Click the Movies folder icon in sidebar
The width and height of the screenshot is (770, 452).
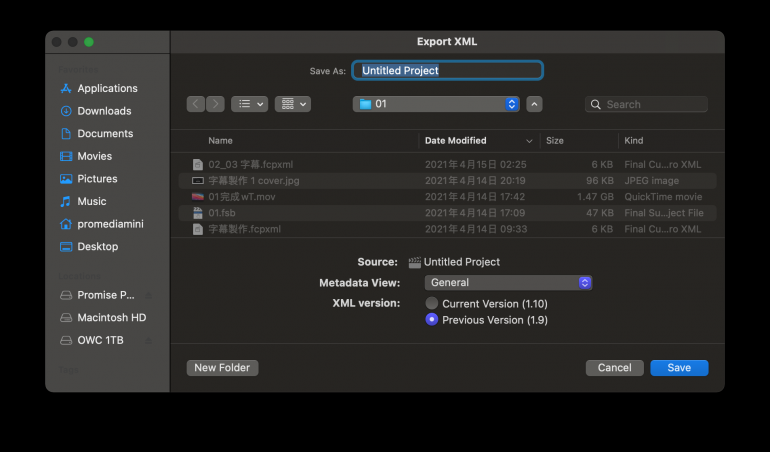click(x=66, y=156)
